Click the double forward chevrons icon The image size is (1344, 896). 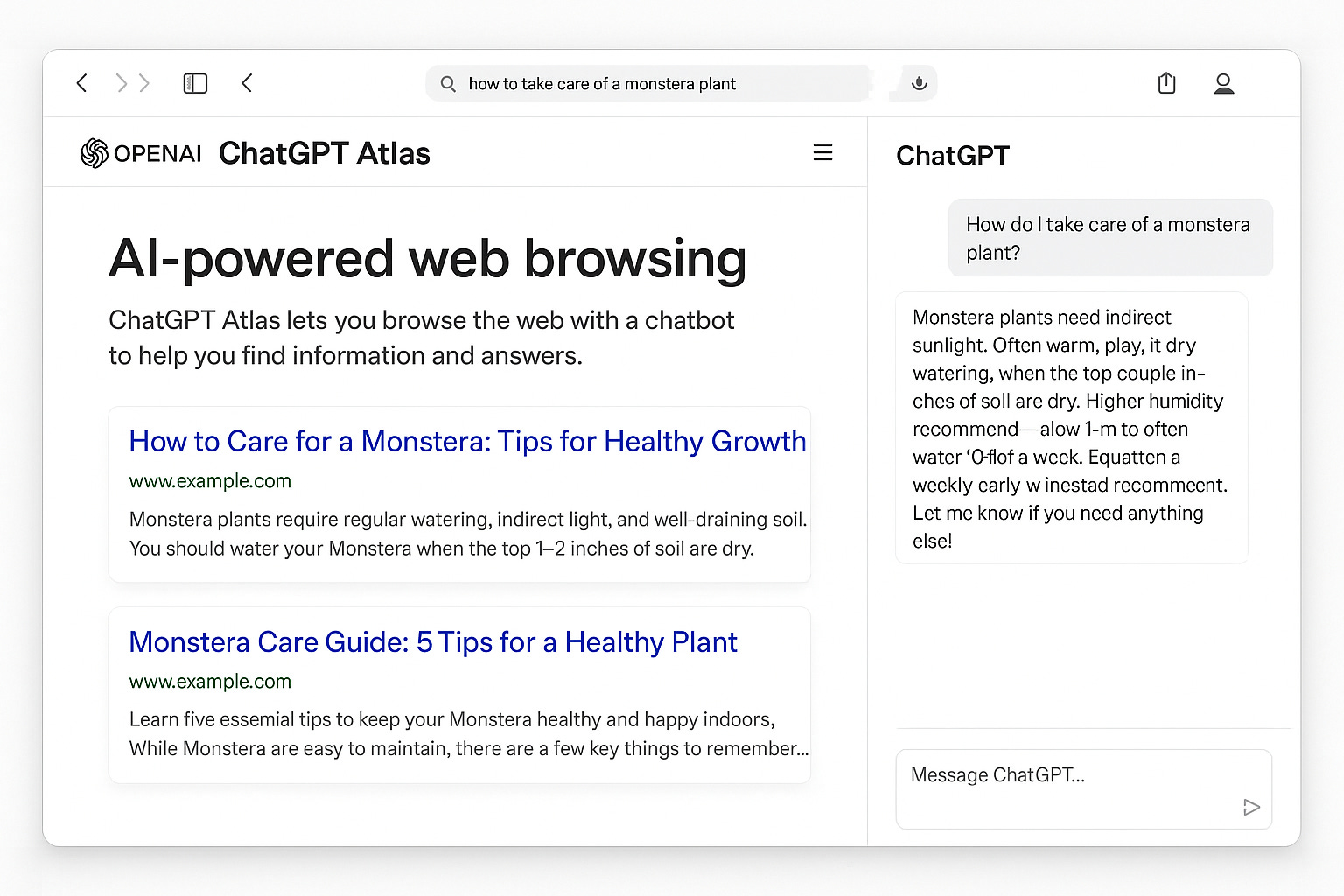133,83
